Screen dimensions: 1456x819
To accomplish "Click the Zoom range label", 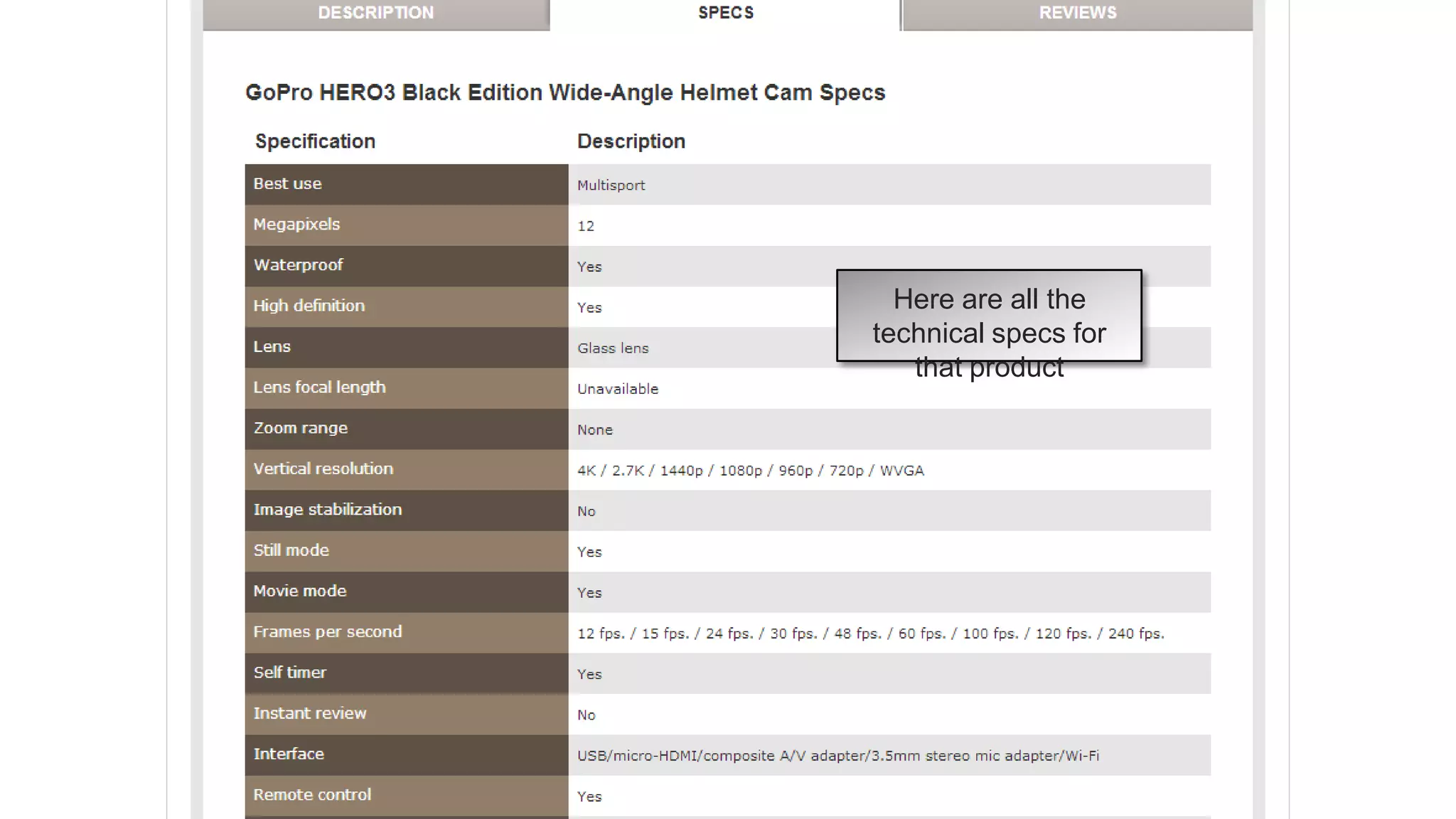I will pyautogui.click(x=300, y=428).
